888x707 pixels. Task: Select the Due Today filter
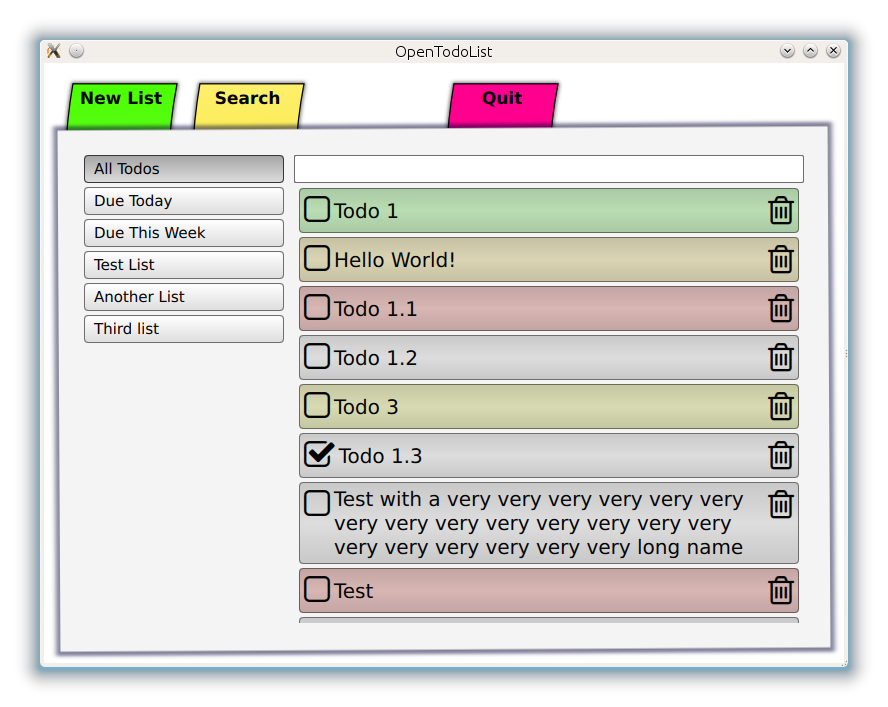(x=184, y=201)
